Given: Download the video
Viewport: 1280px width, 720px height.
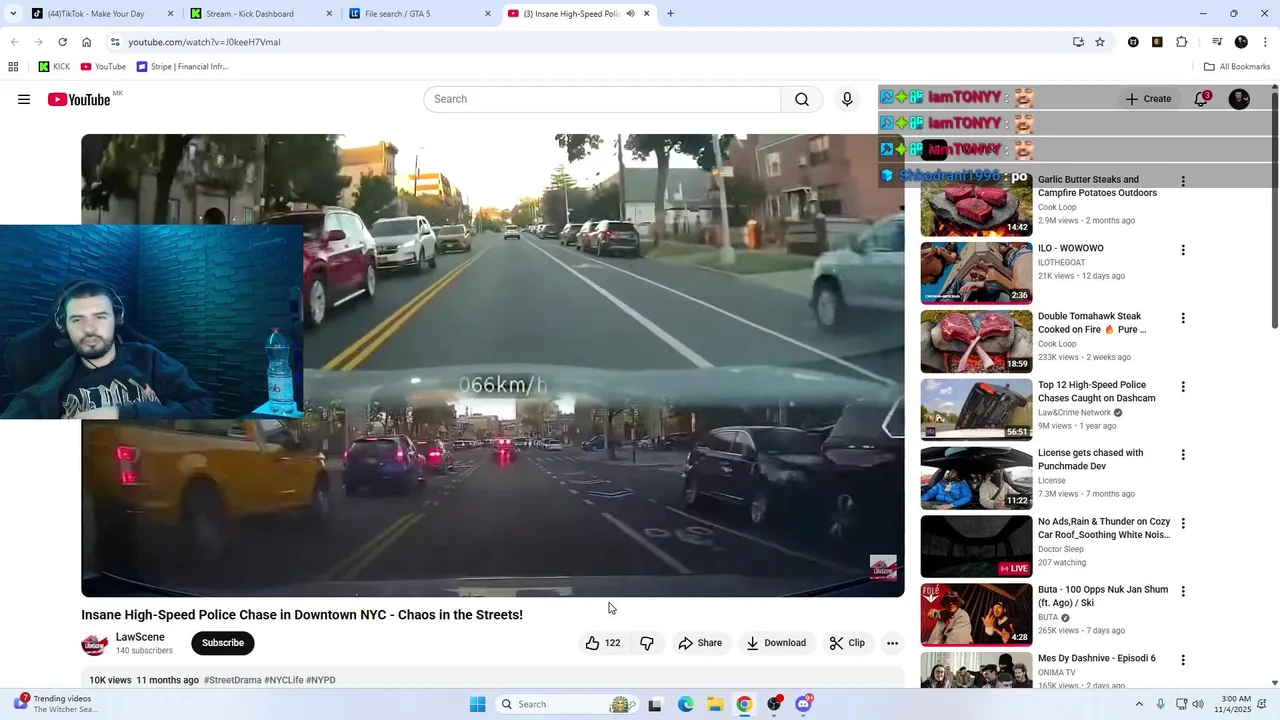Looking at the screenshot, I should click(x=776, y=643).
